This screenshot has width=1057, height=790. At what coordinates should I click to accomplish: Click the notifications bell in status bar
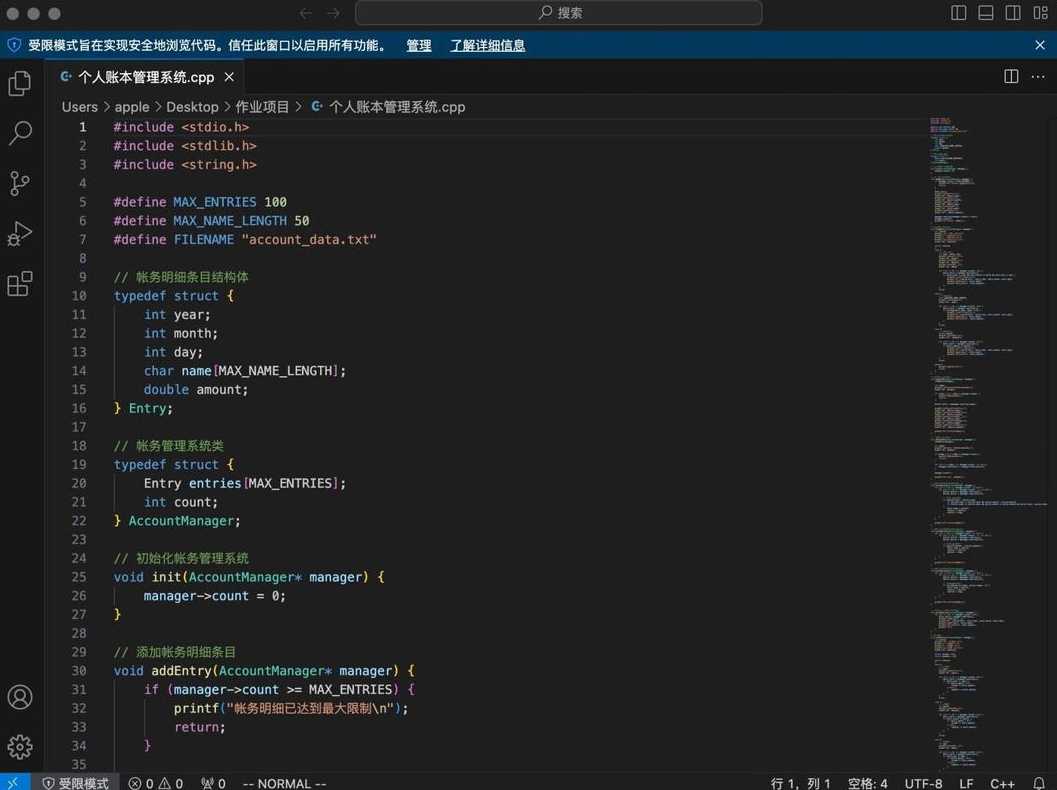(1039, 783)
